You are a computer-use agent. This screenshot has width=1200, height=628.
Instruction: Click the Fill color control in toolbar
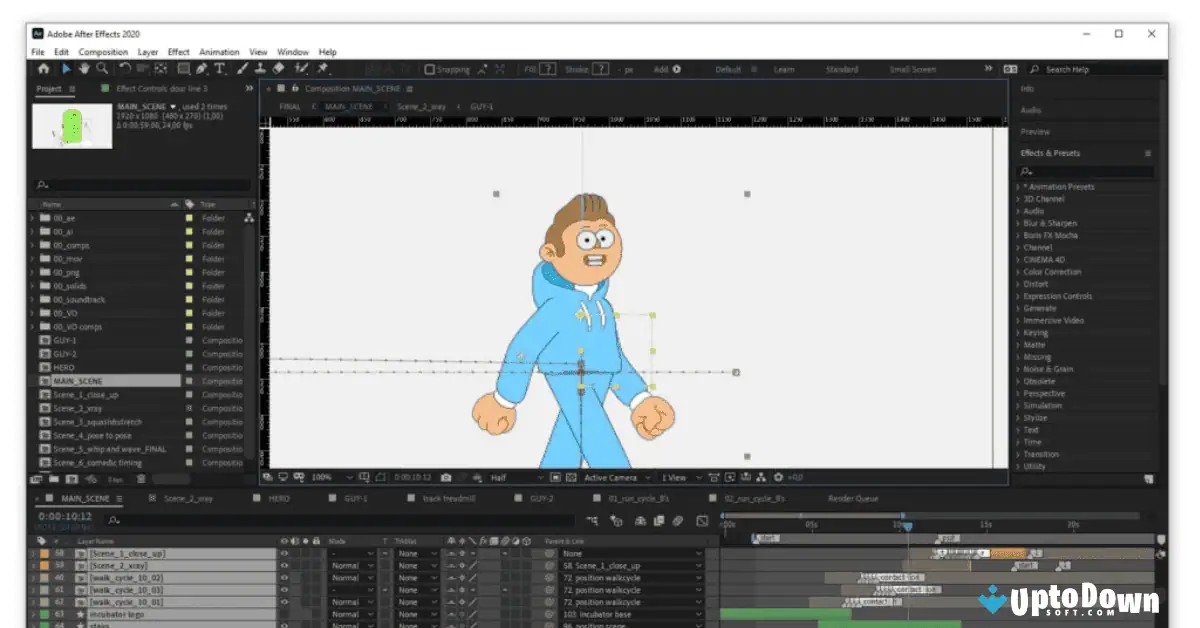[547, 68]
